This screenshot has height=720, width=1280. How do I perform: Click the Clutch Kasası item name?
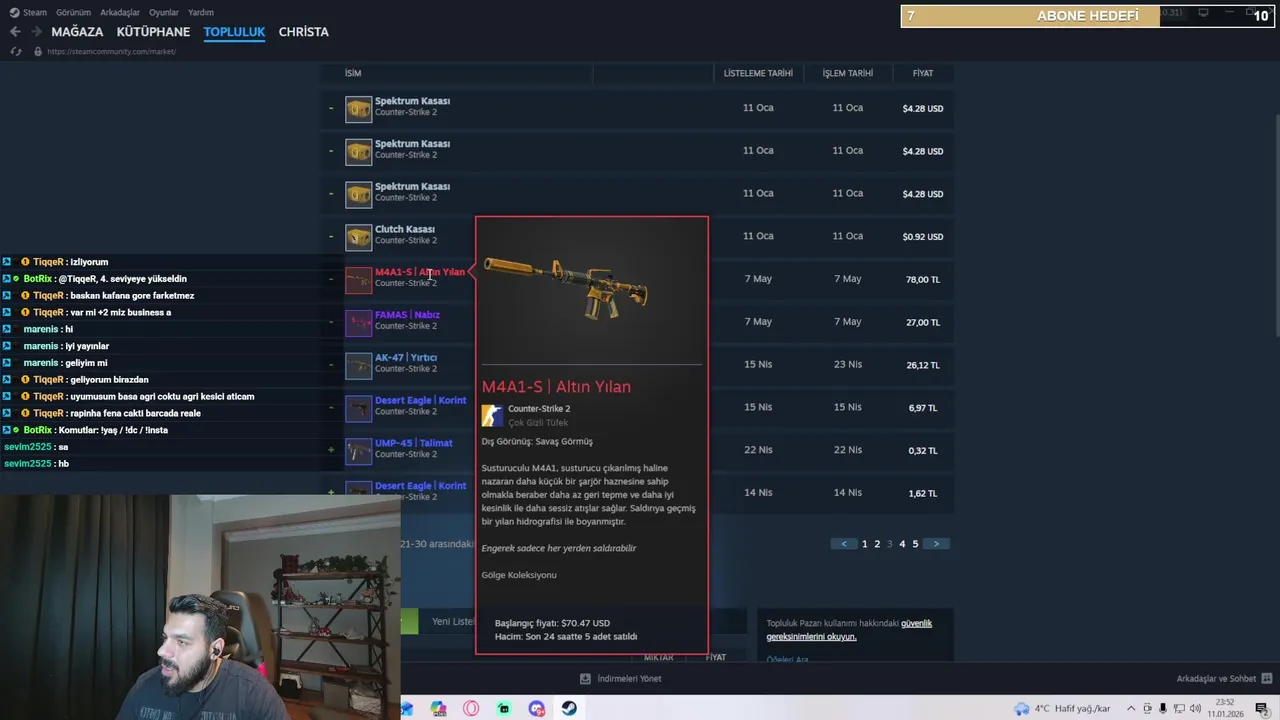404,229
